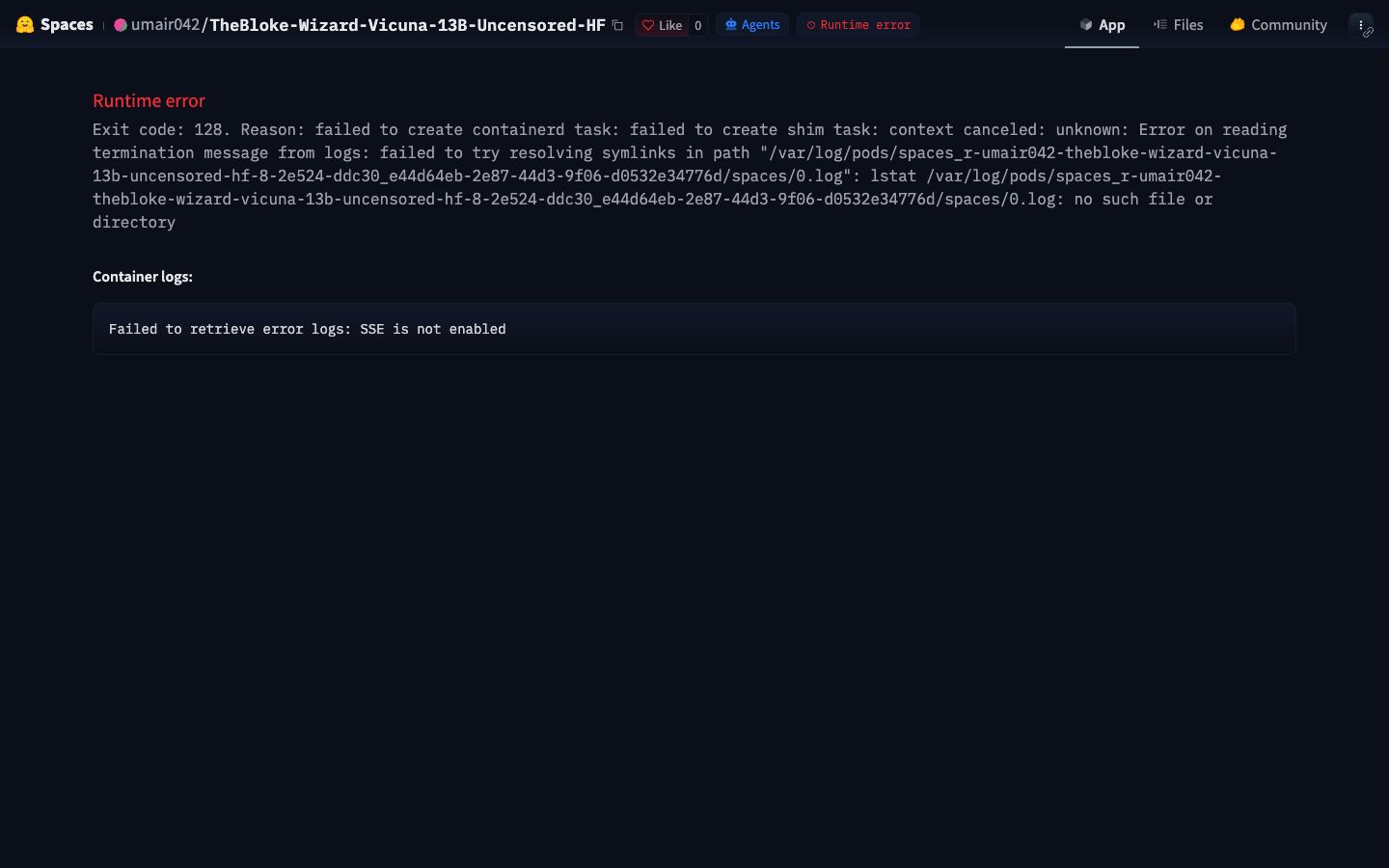Screen dimensions: 1389x868
Task: Click the Container logs label
Action: click(143, 277)
